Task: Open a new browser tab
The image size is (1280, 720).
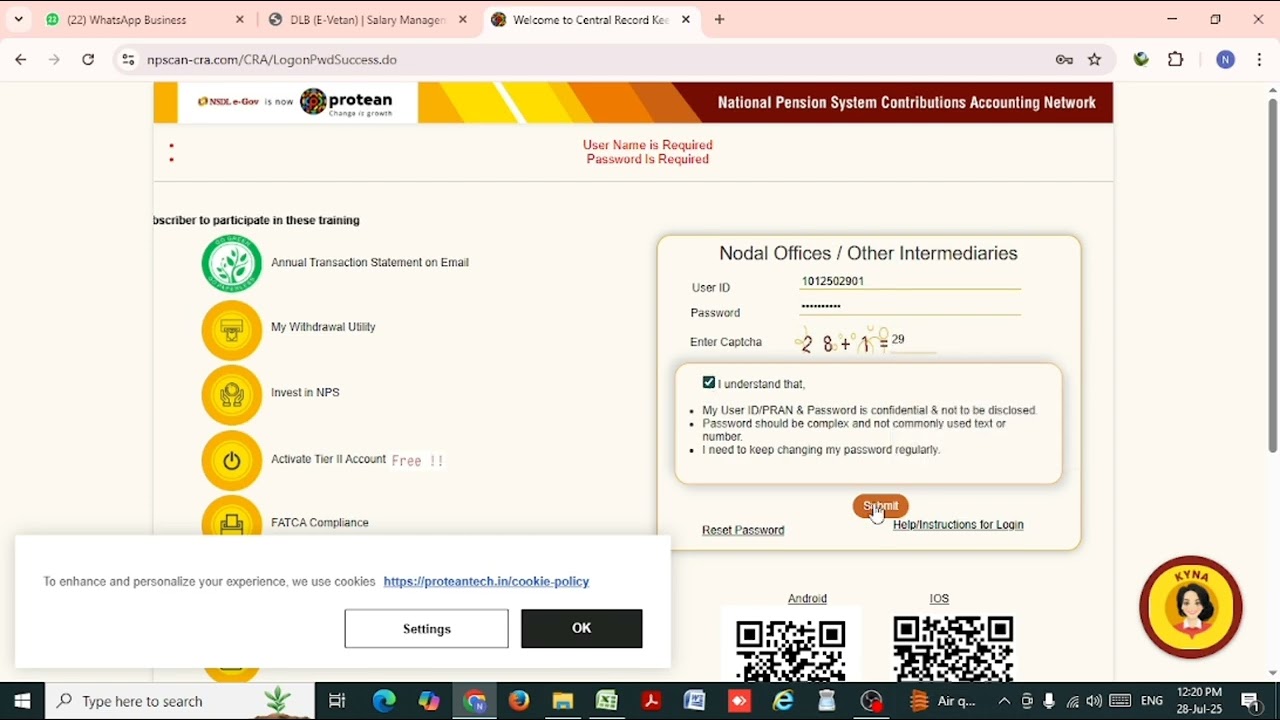Action: [x=719, y=19]
